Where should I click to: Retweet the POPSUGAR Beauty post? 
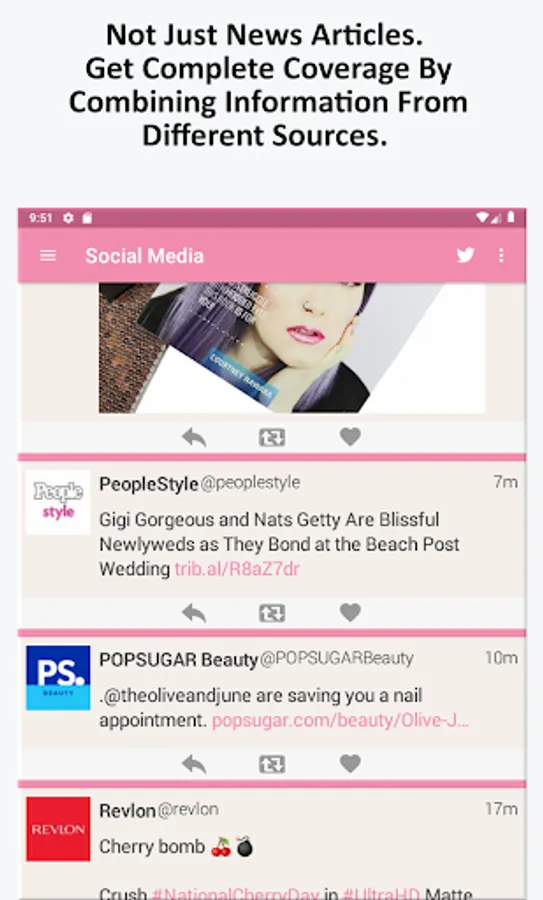click(x=272, y=764)
